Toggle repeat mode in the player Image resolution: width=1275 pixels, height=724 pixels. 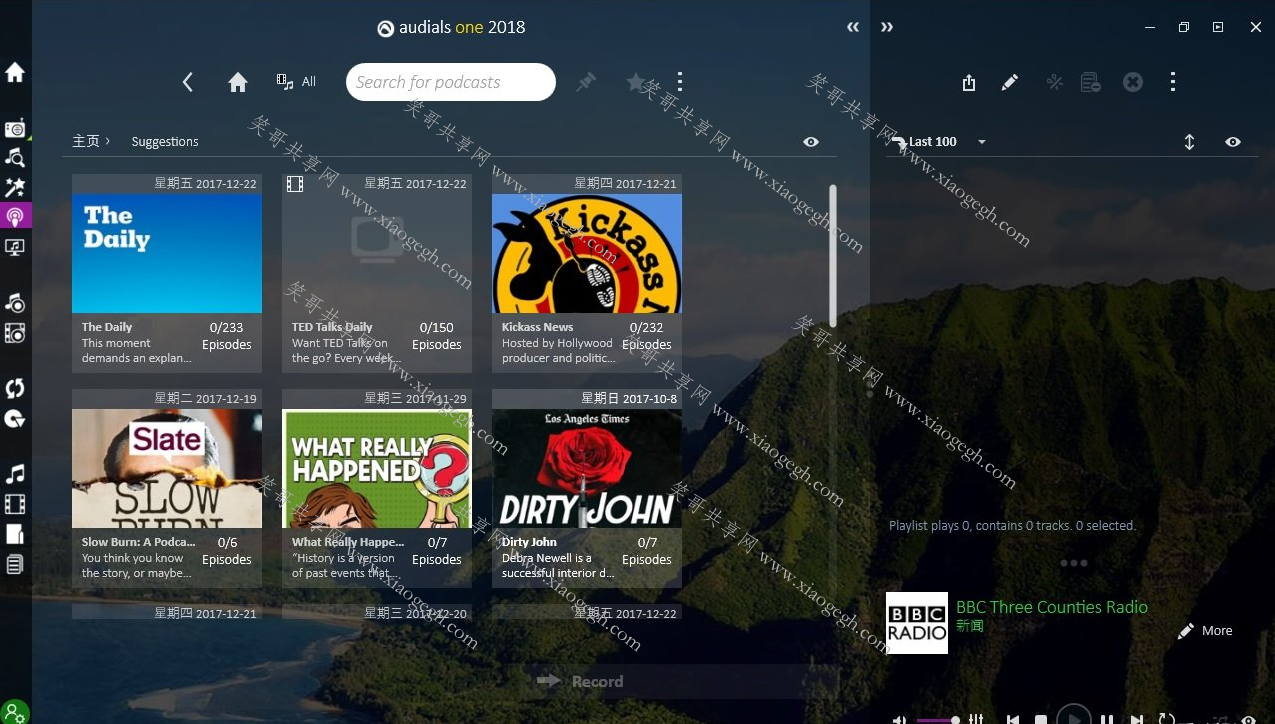[x=1167, y=719]
